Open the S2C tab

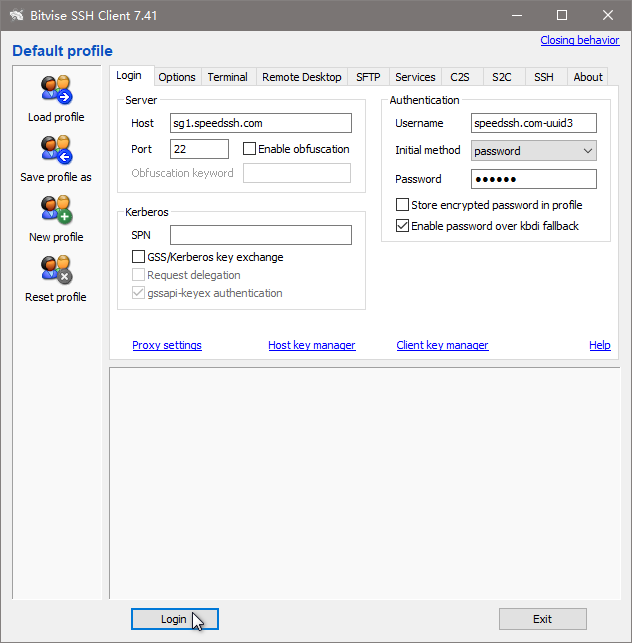[502, 77]
